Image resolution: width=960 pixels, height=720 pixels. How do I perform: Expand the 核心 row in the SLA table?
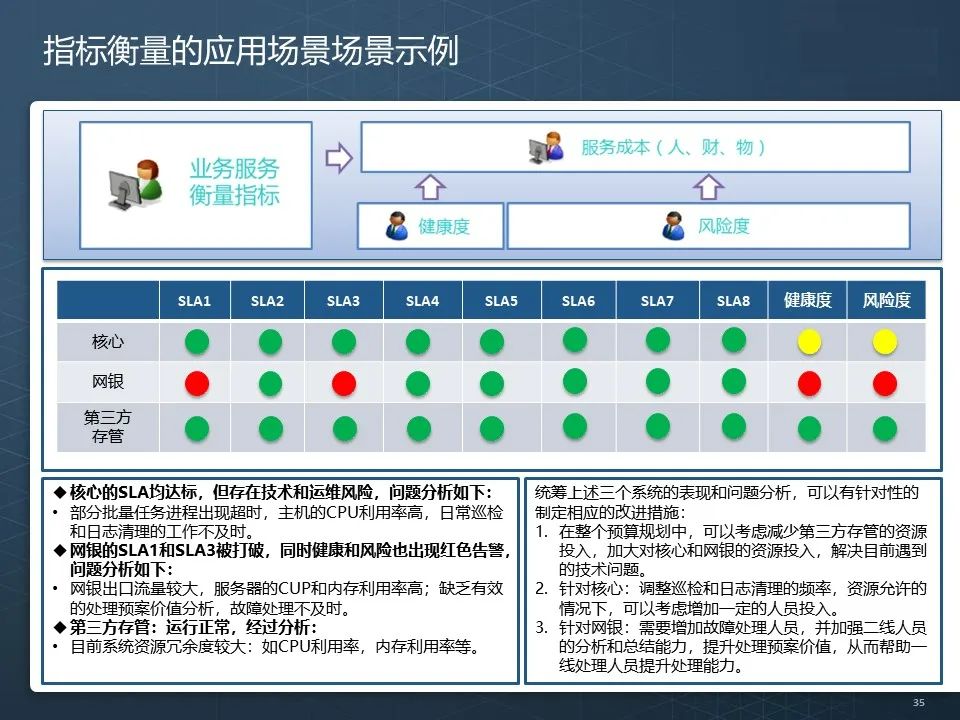point(108,341)
